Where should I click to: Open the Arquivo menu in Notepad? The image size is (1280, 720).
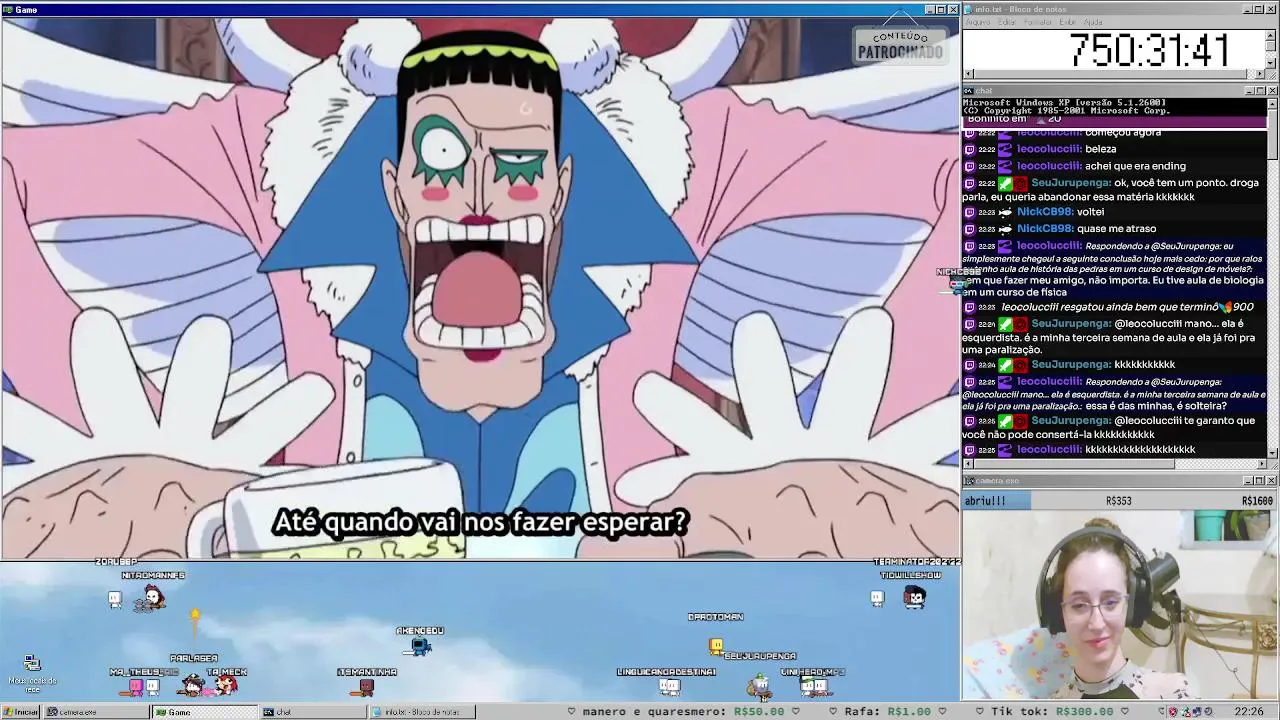point(978,22)
